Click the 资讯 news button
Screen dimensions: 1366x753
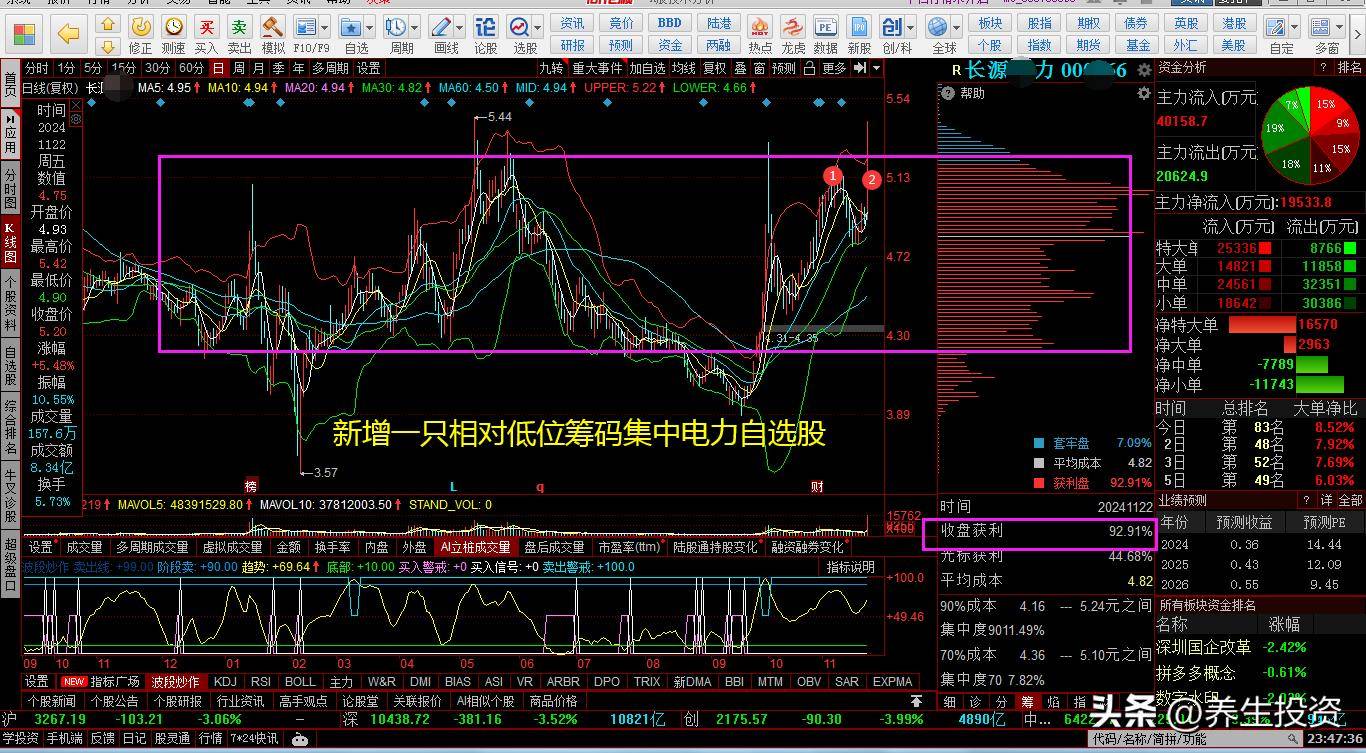[x=572, y=23]
